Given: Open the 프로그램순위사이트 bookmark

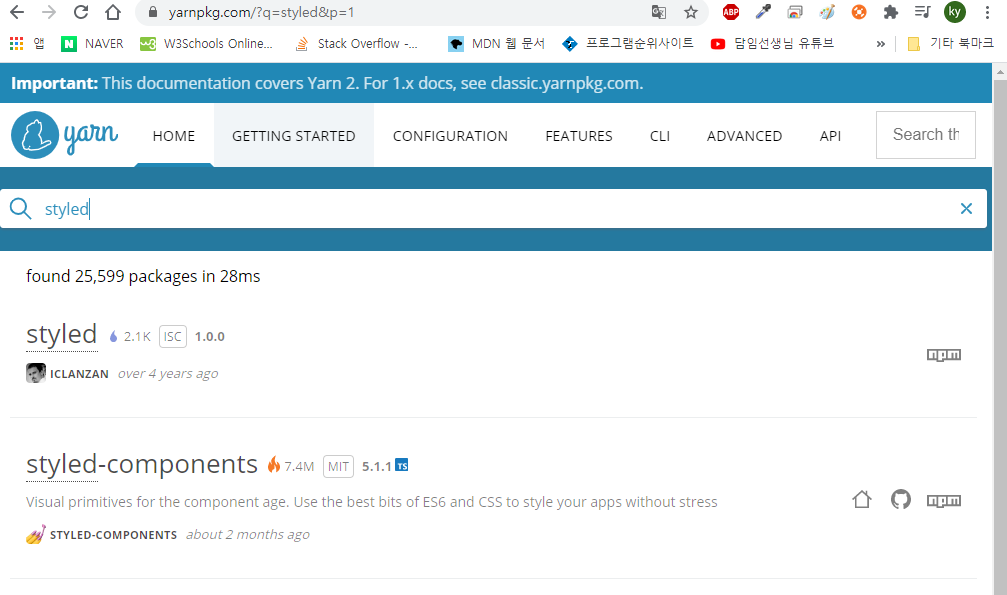Looking at the screenshot, I should [x=627, y=44].
